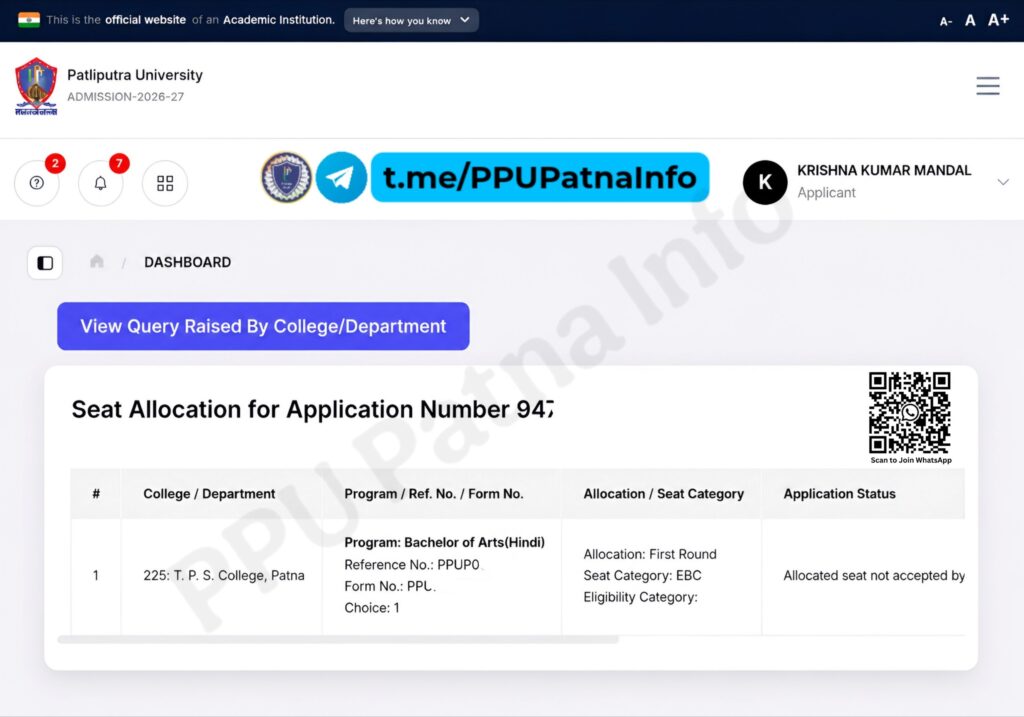The height and width of the screenshot is (717, 1024).
Task: Click the K profile avatar
Action: click(x=765, y=182)
